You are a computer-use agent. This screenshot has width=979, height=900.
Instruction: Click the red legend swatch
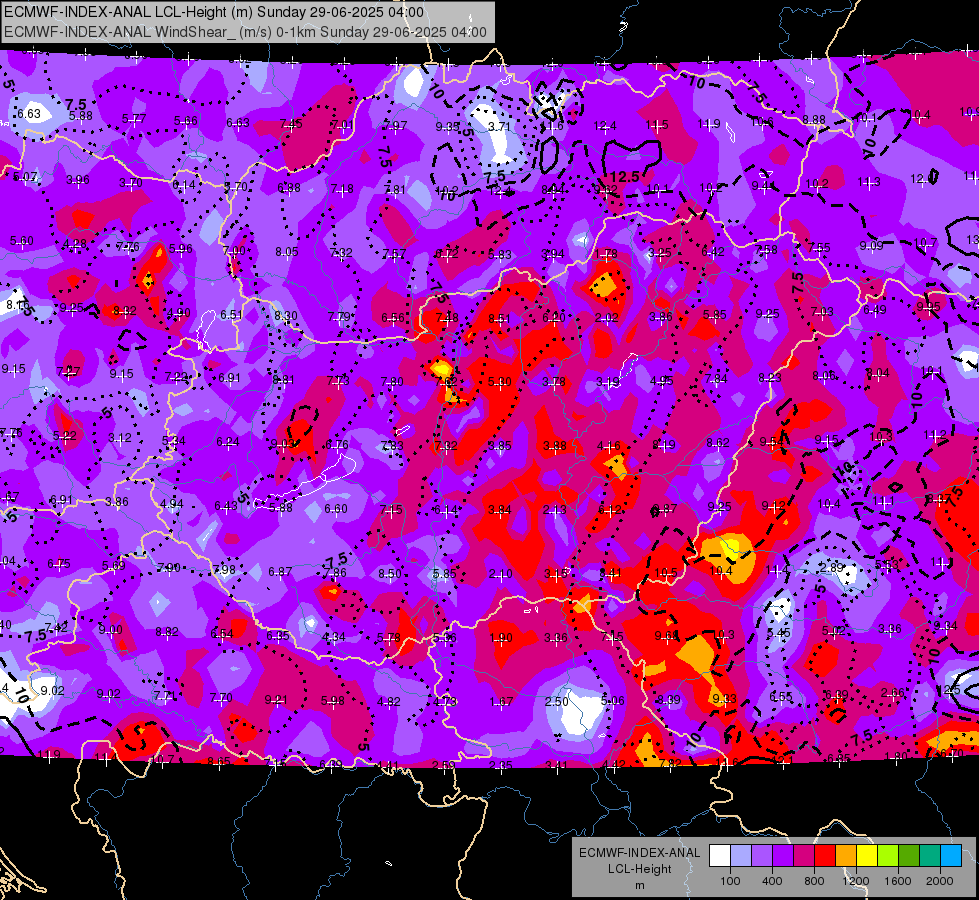[825, 856]
